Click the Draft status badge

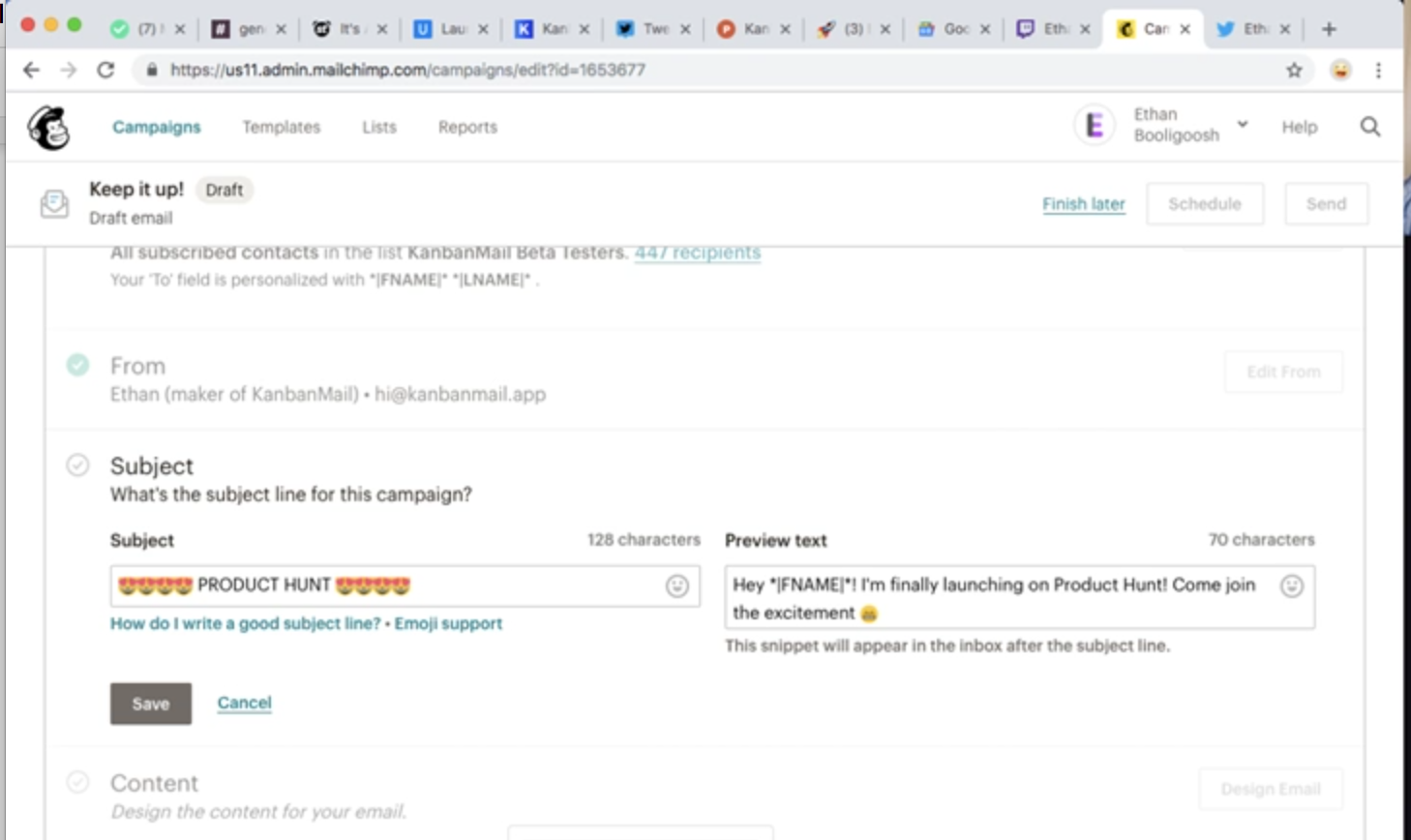click(225, 190)
